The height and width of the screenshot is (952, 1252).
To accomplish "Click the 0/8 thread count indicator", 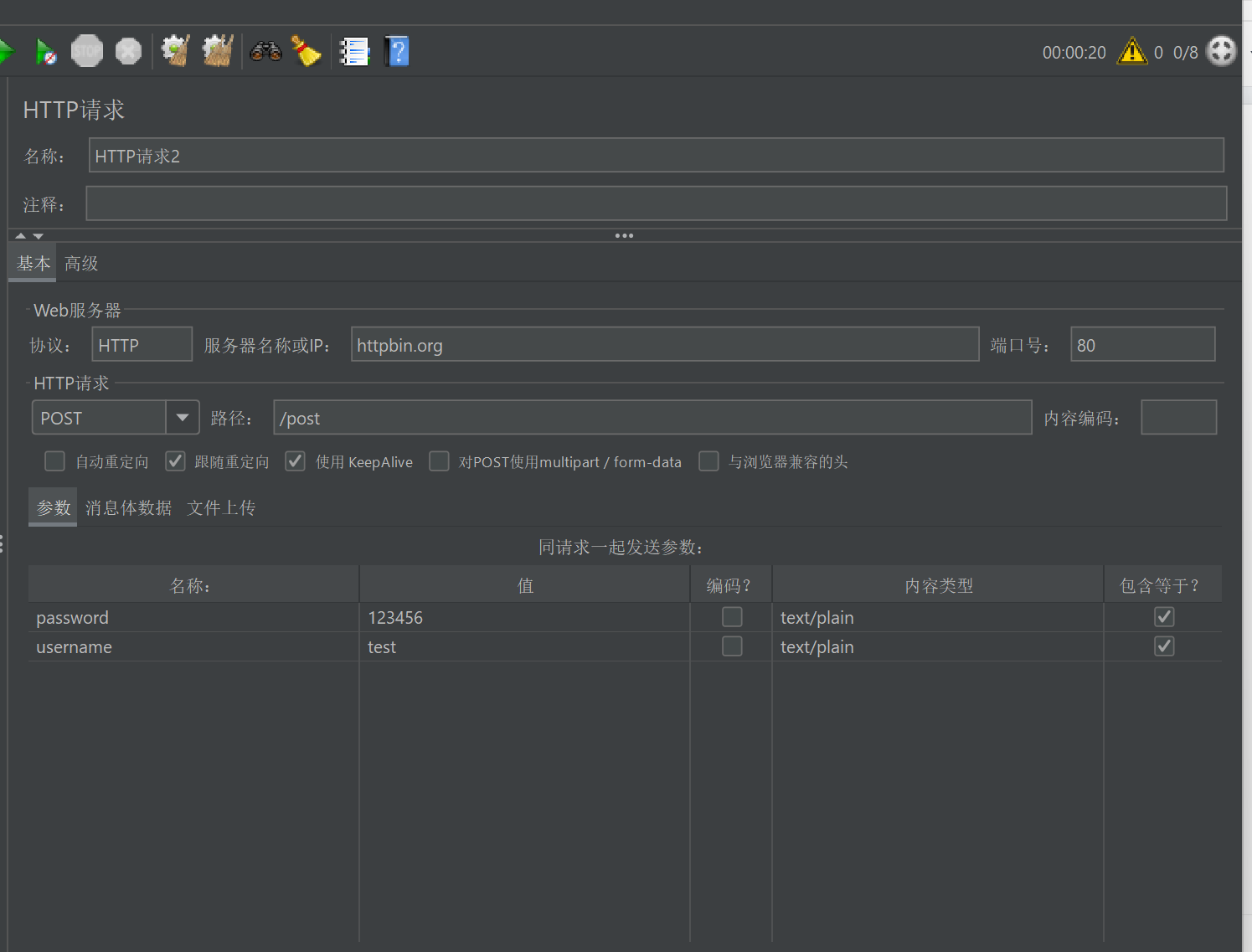I will [1186, 53].
